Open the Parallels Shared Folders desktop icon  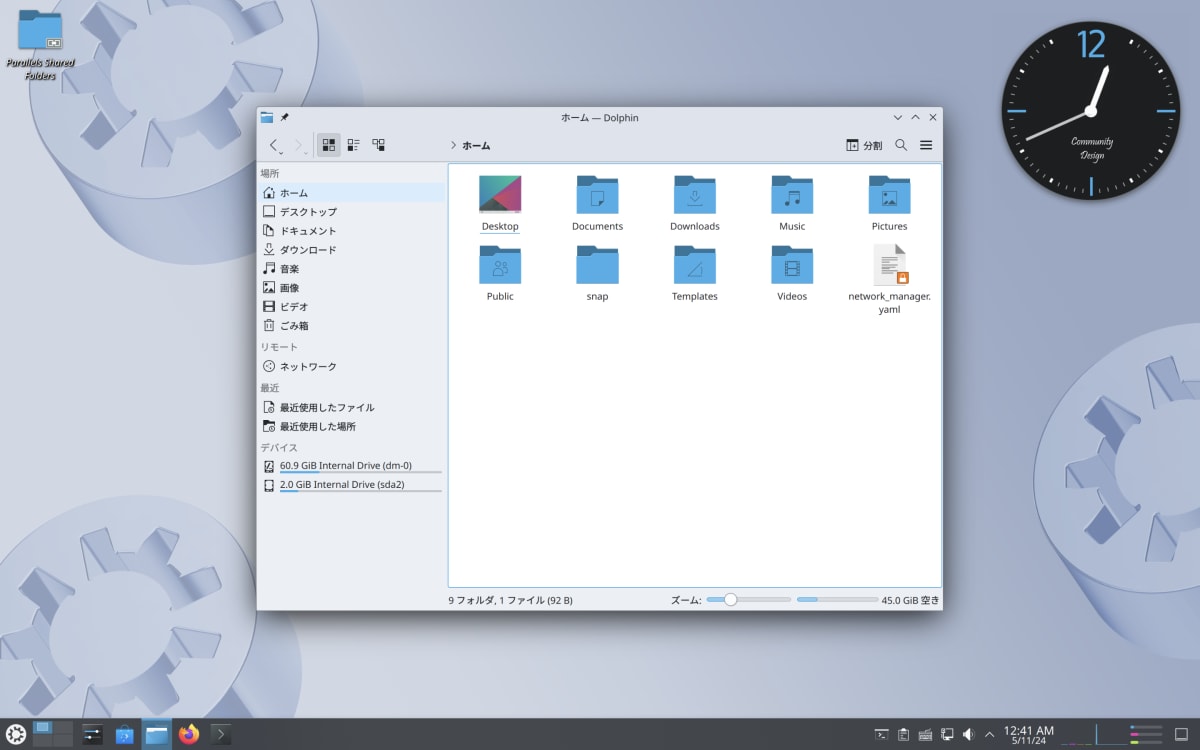pyautogui.click(x=40, y=43)
